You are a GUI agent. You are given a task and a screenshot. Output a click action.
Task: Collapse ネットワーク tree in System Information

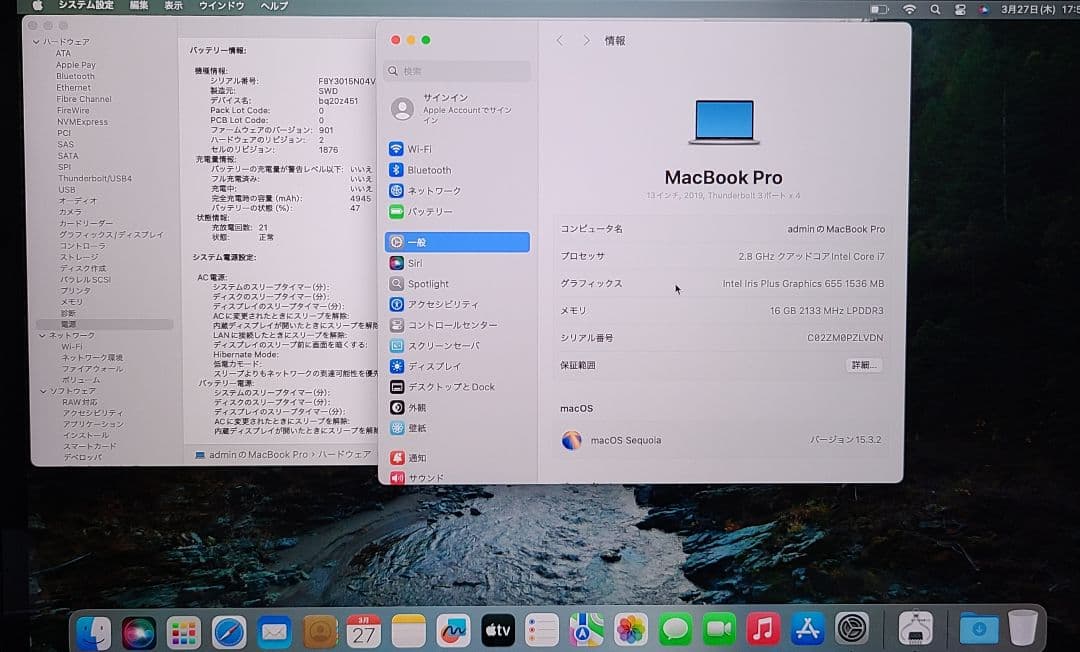pyautogui.click(x=43, y=335)
